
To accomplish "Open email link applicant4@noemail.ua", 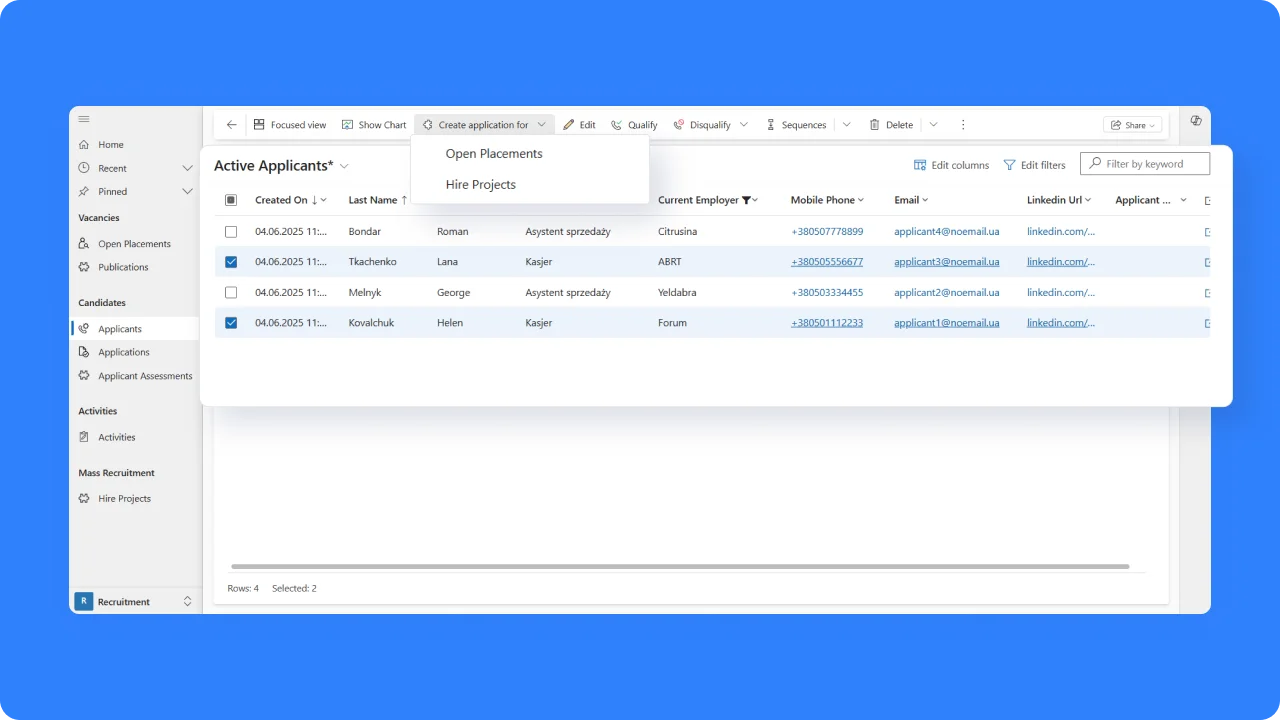I will click(946, 231).
